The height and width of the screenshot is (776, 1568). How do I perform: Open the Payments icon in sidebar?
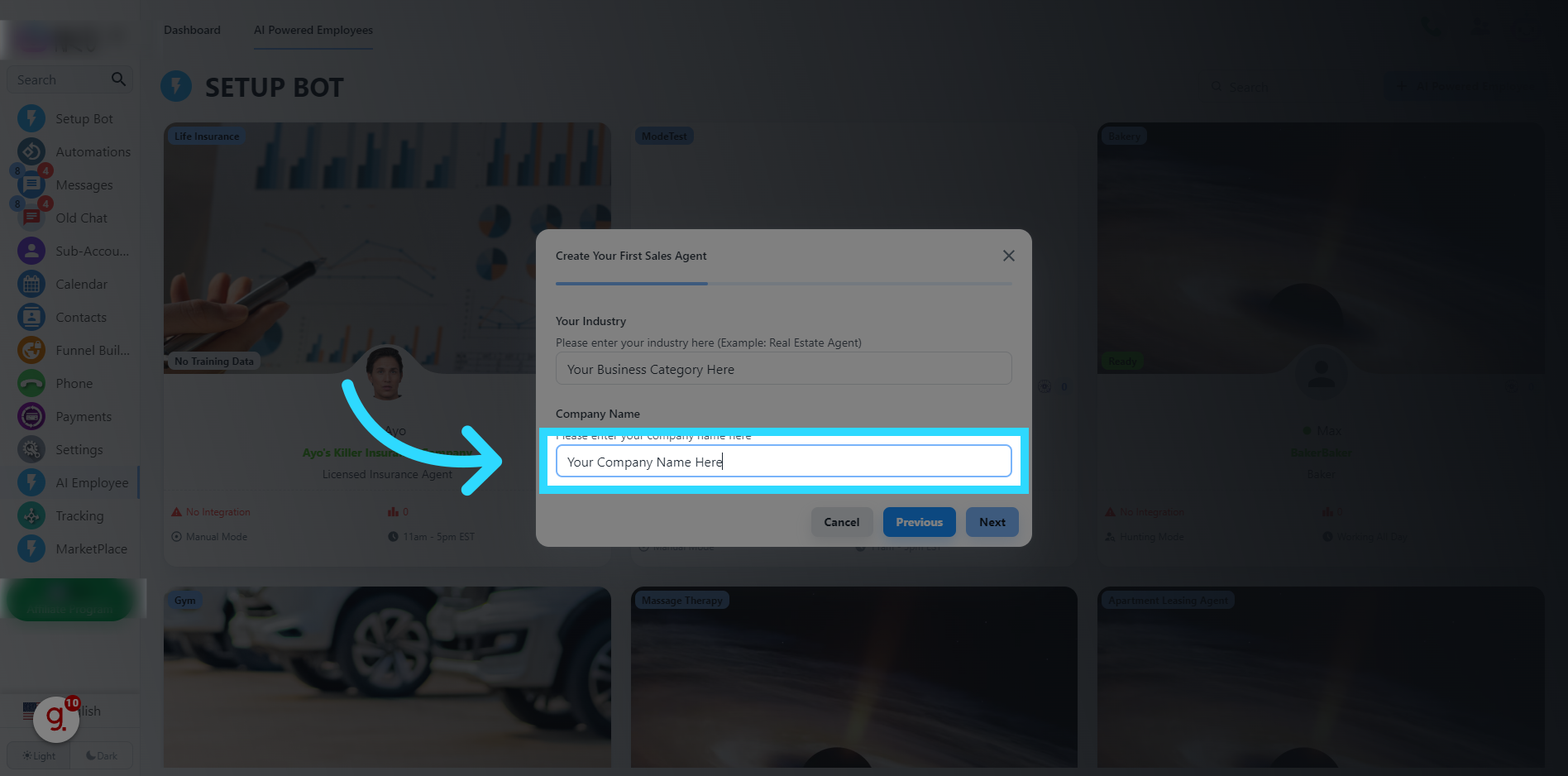tap(31, 416)
